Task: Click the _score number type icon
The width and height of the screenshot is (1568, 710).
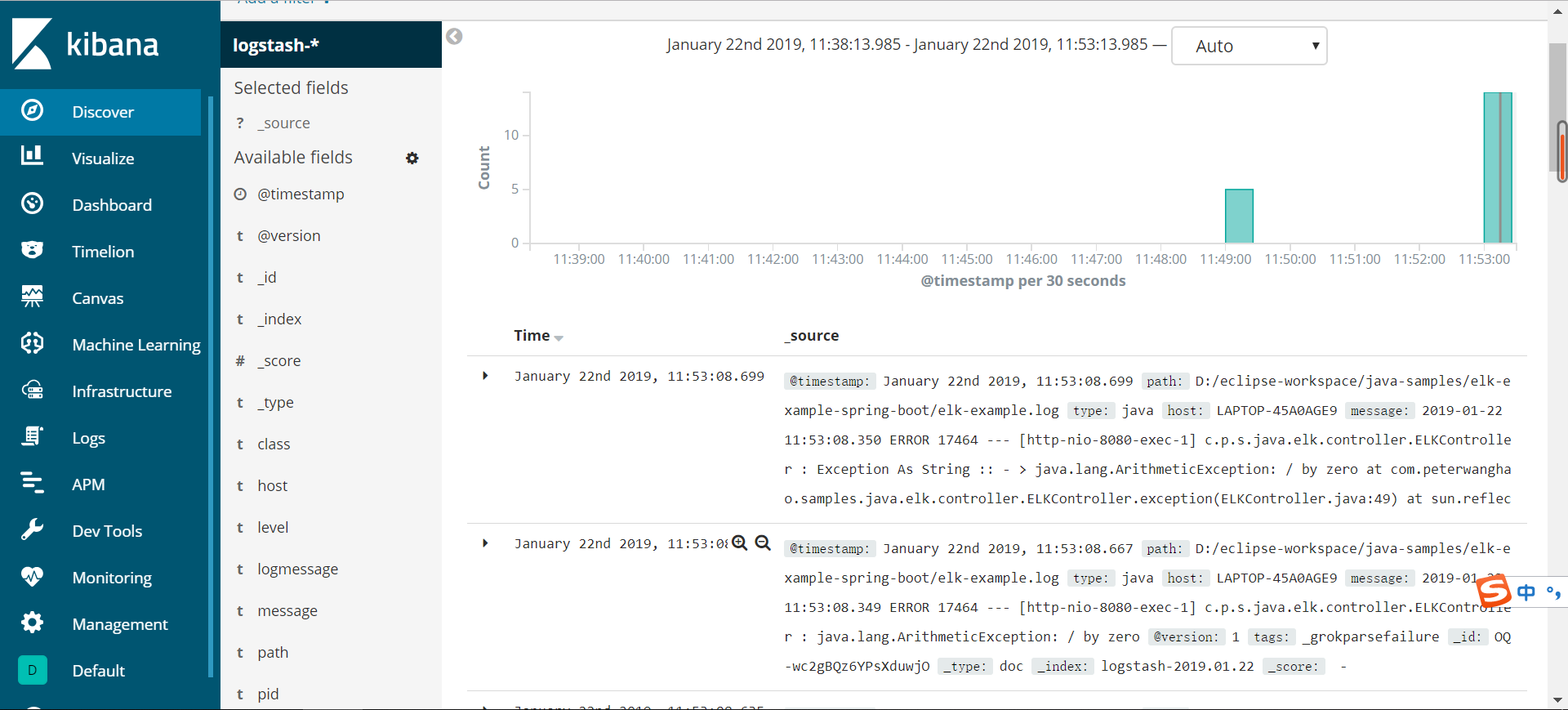Action: pyautogui.click(x=240, y=361)
